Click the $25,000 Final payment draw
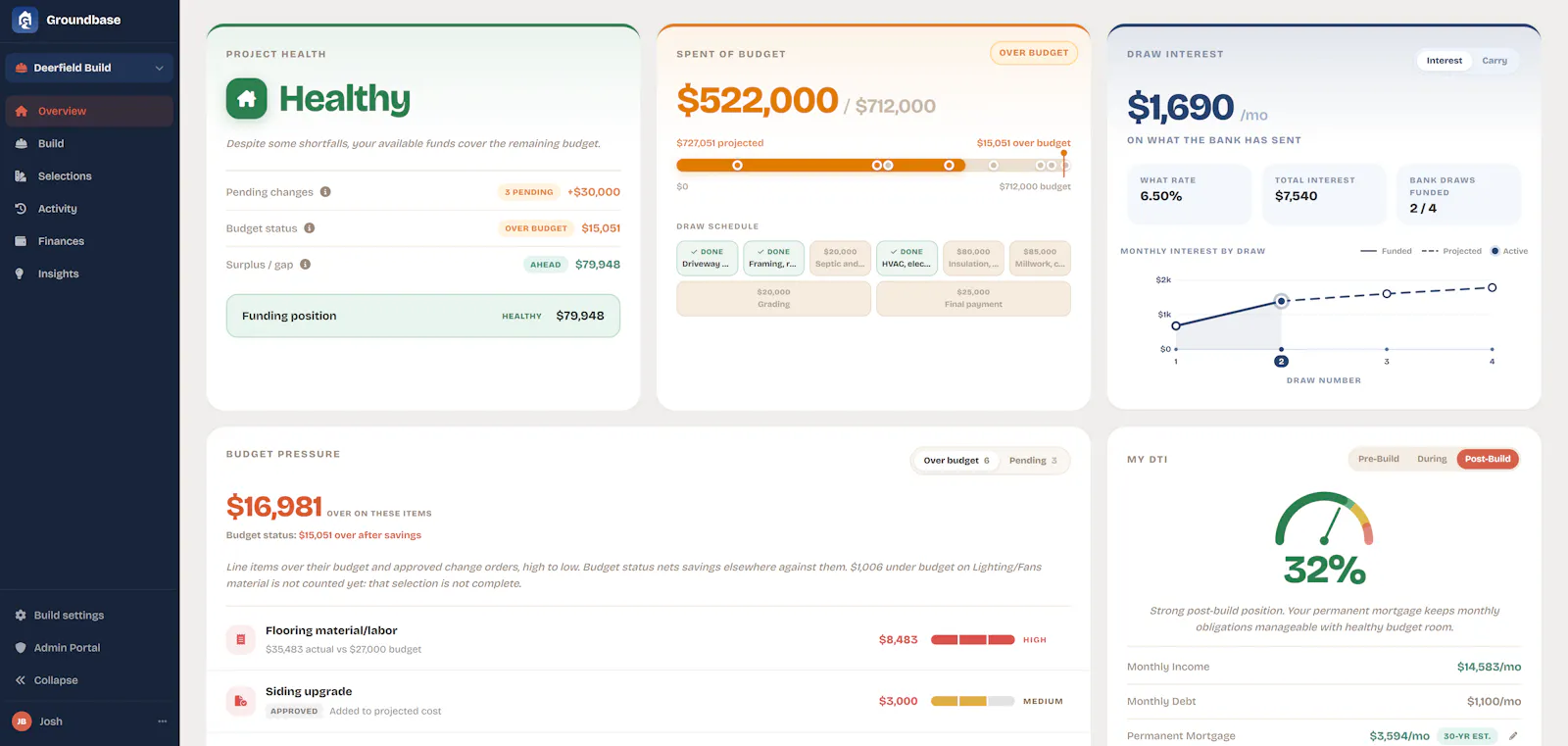This screenshot has height=746, width=1568. (973, 298)
